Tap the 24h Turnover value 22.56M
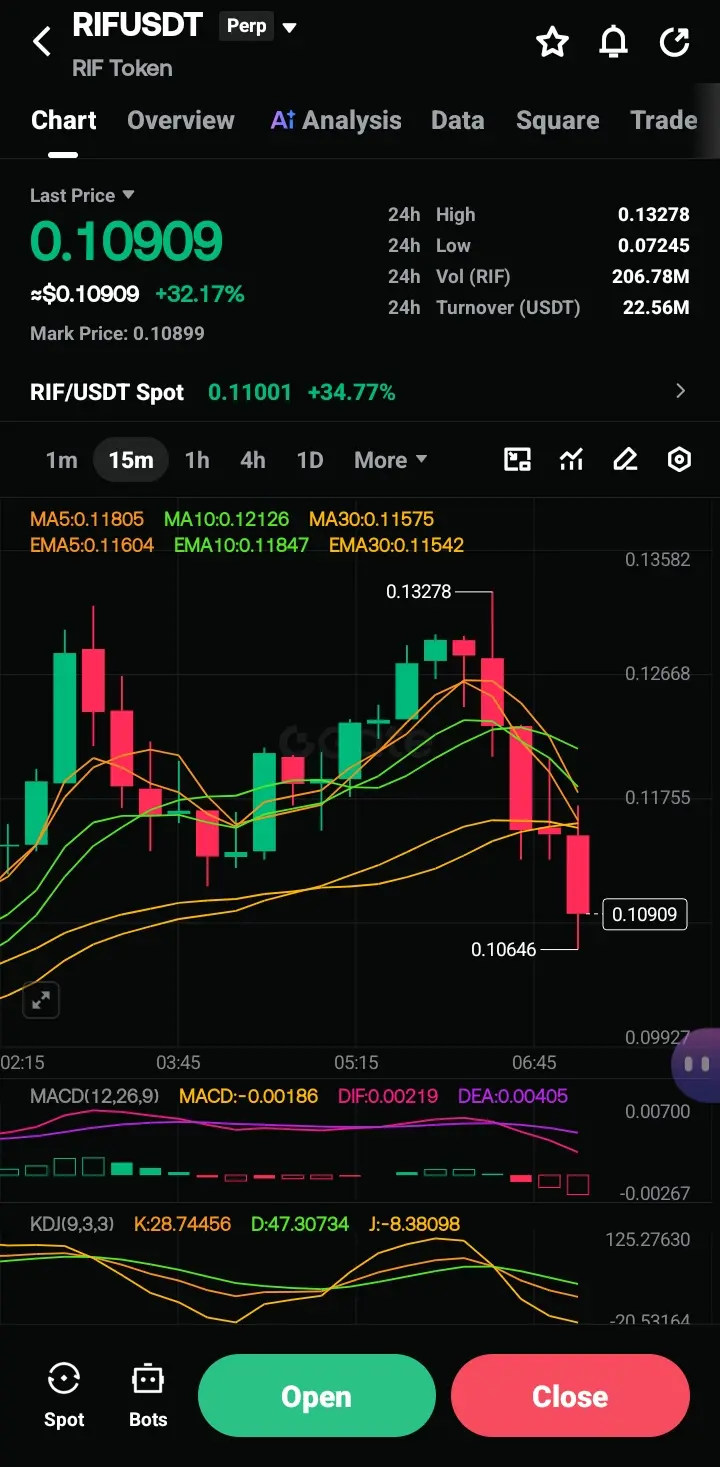Screen dimensions: 720x1467 point(656,308)
